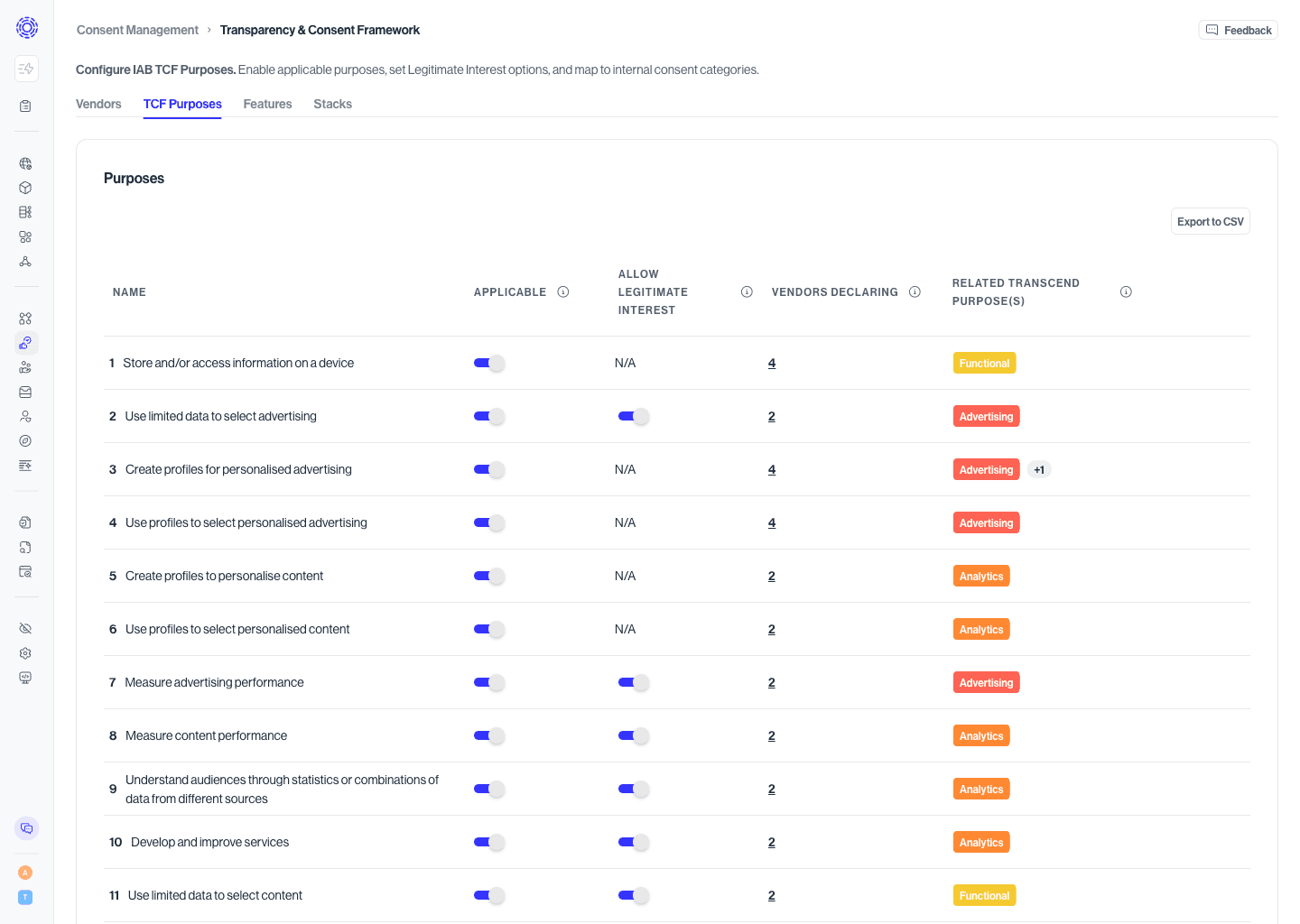This screenshot has width=1300, height=924.
Task: Open the cube icon in the sidebar
Action: (x=25, y=188)
